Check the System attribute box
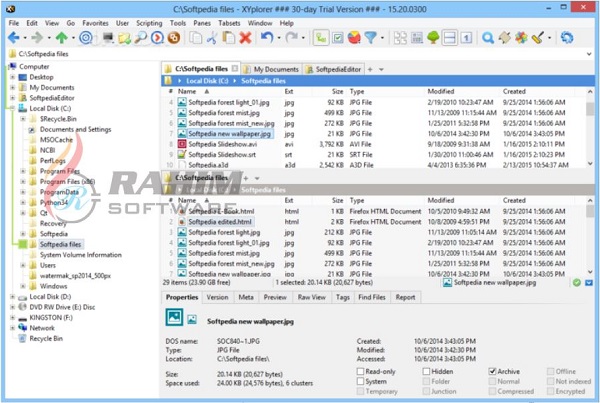The image size is (600, 403). [360, 381]
